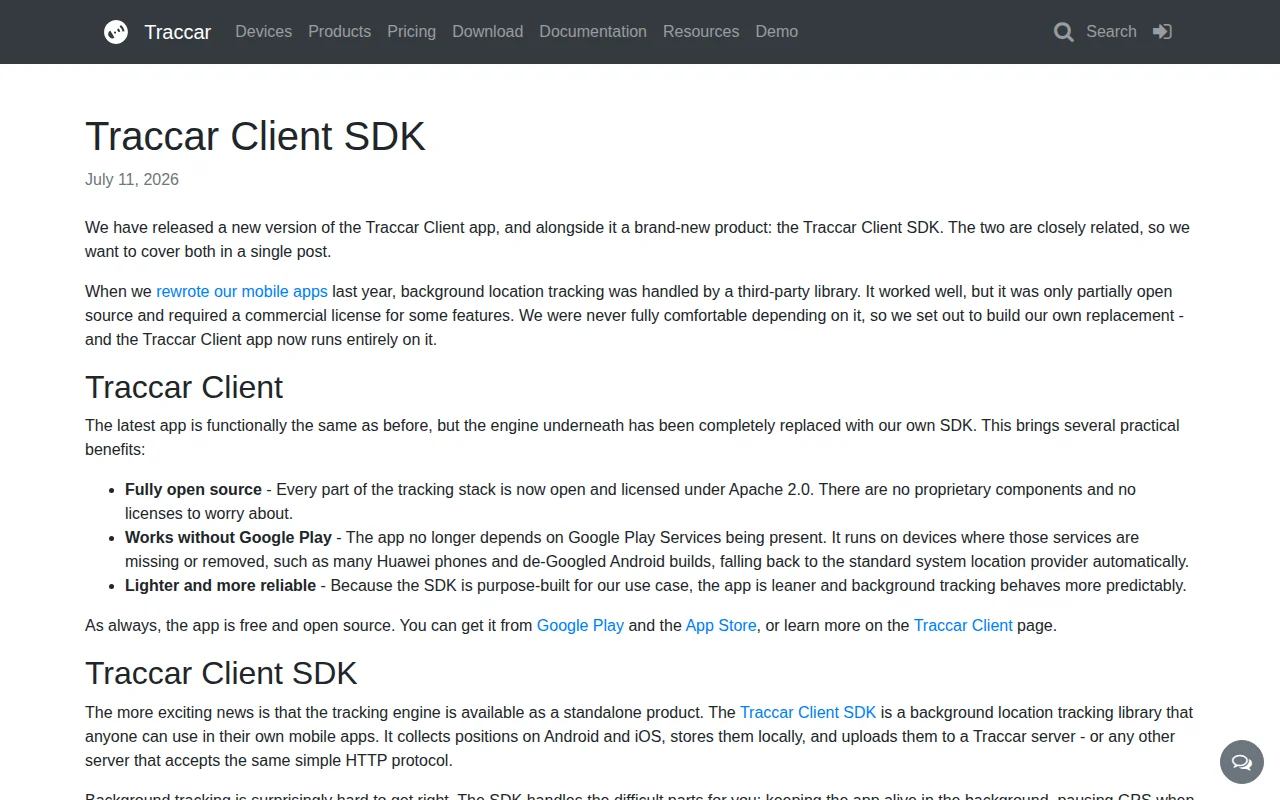Follow the Traccar Client page link
Screen dimensions: 1280x800
click(963, 626)
